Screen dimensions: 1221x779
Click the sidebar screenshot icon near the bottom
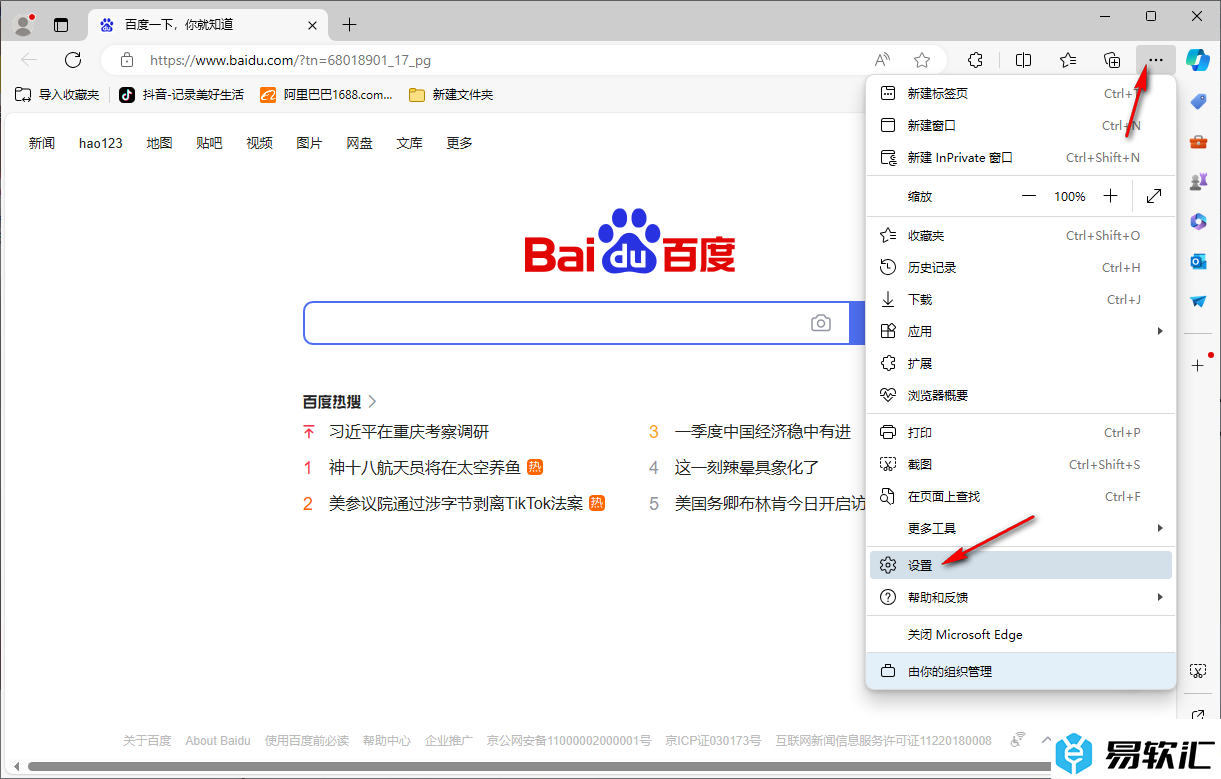tap(1198, 670)
